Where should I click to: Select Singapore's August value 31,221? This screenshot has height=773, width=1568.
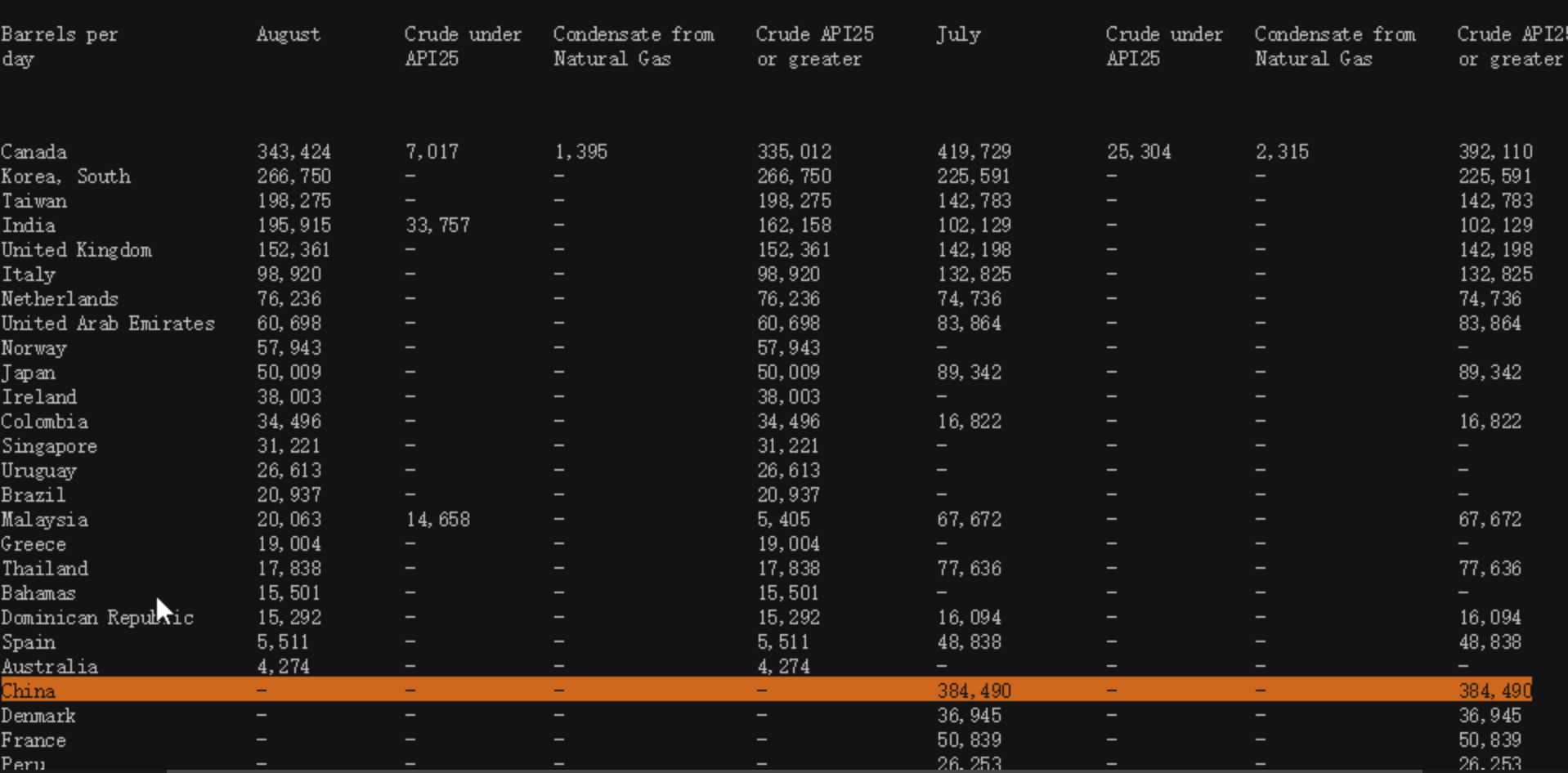click(289, 446)
